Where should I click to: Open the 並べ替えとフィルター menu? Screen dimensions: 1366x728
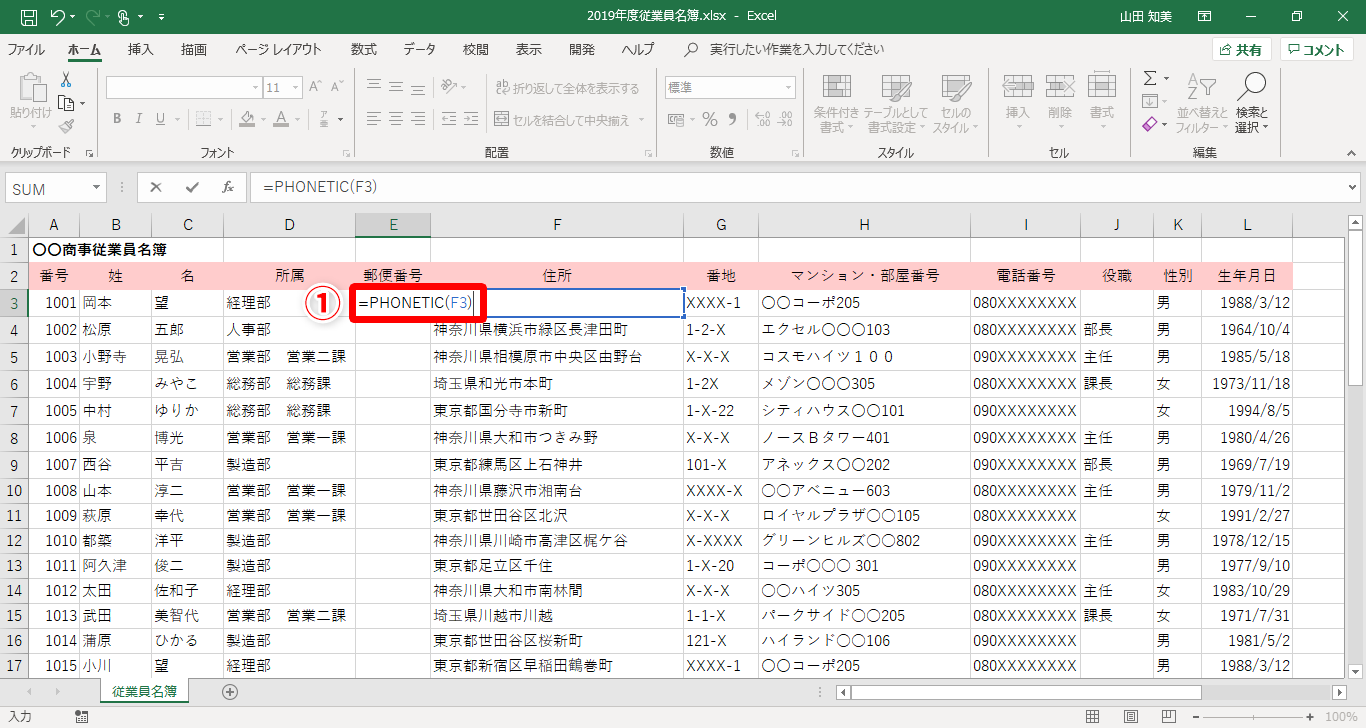(x=1202, y=104)
